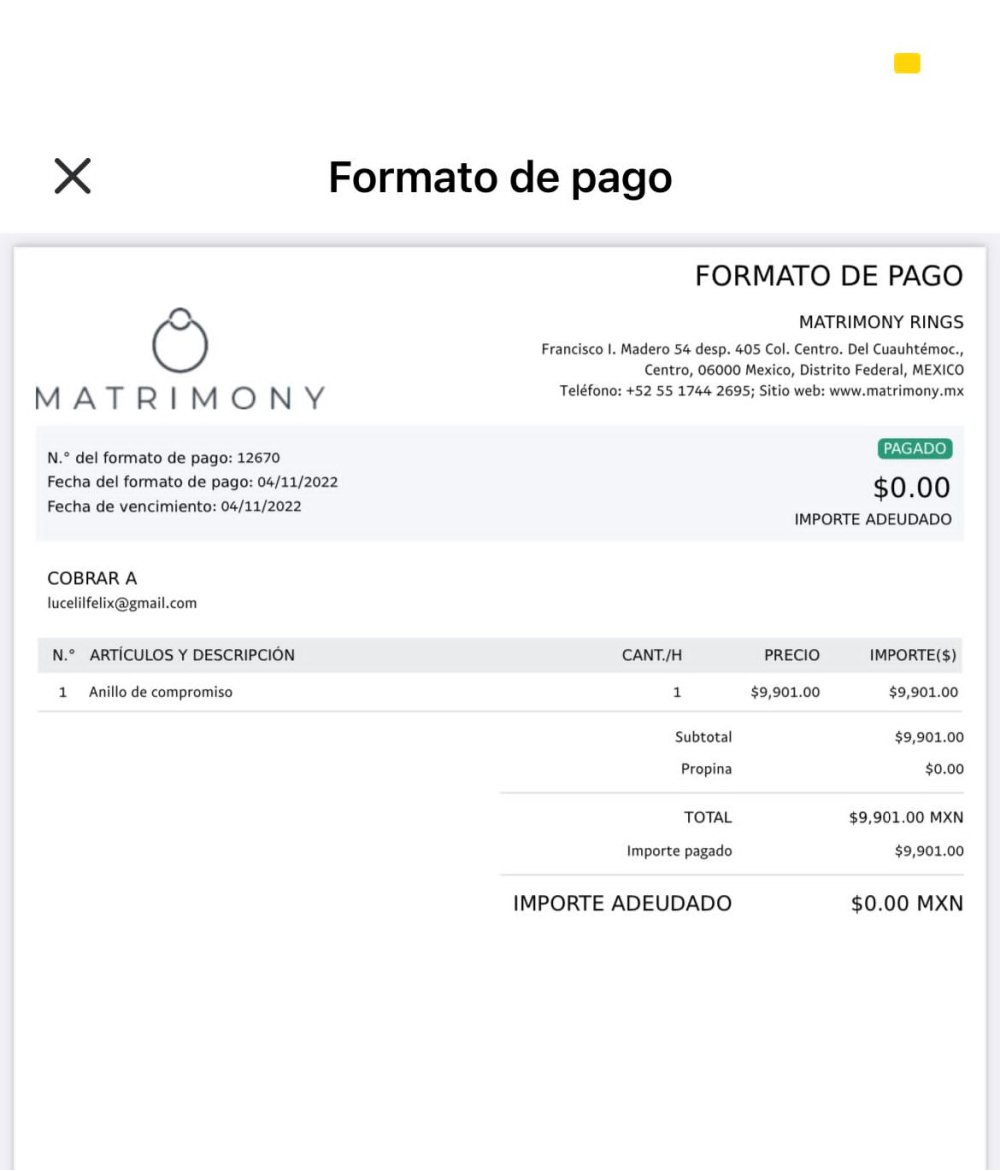Click the PRECIO column header
Image resolution: width=1000 pixels, height=1171 pixels.
pos(792,655)
